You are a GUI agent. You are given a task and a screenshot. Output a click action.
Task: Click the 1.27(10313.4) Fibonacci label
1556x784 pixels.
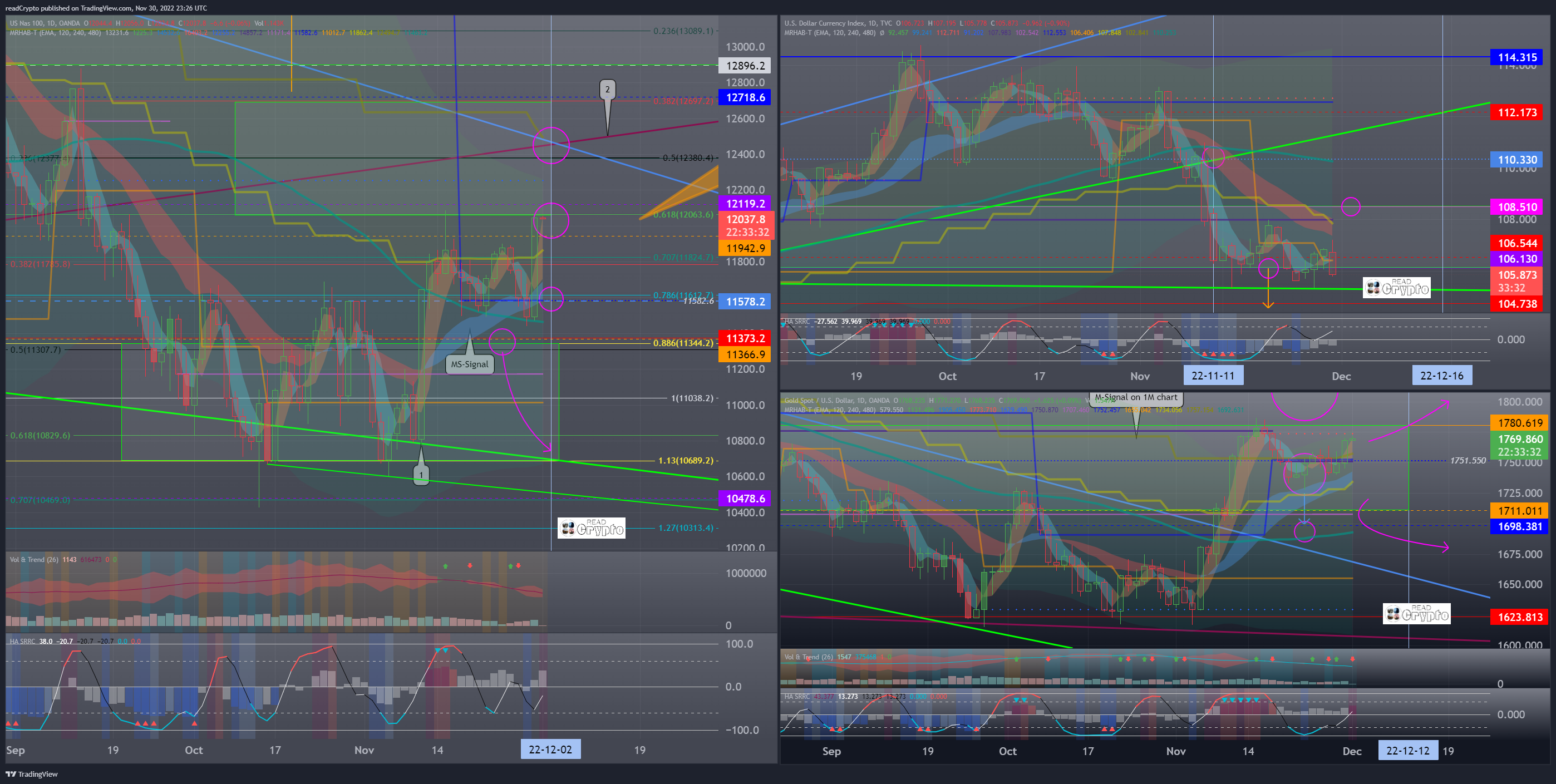[685, 528]
